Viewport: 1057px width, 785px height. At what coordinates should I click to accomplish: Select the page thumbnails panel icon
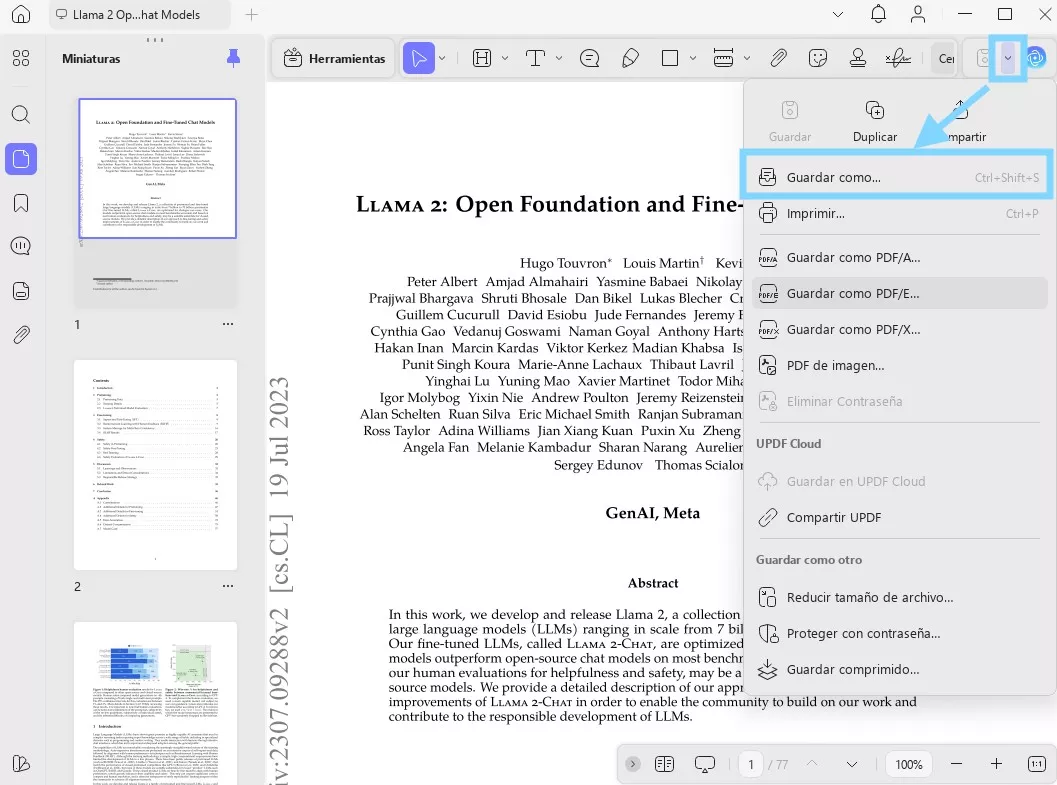(21, 159)
